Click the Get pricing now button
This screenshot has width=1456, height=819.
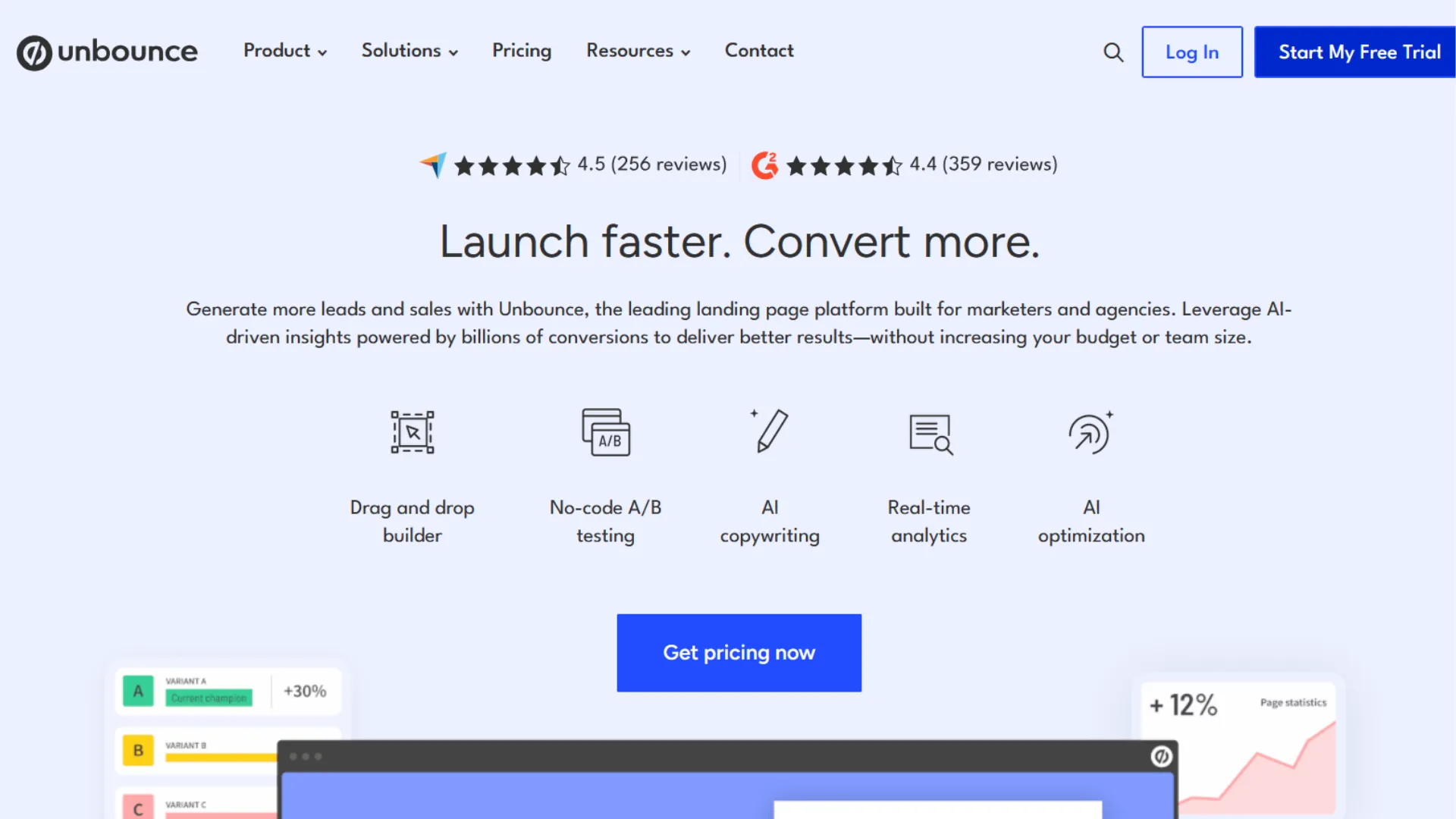(739, 652)
